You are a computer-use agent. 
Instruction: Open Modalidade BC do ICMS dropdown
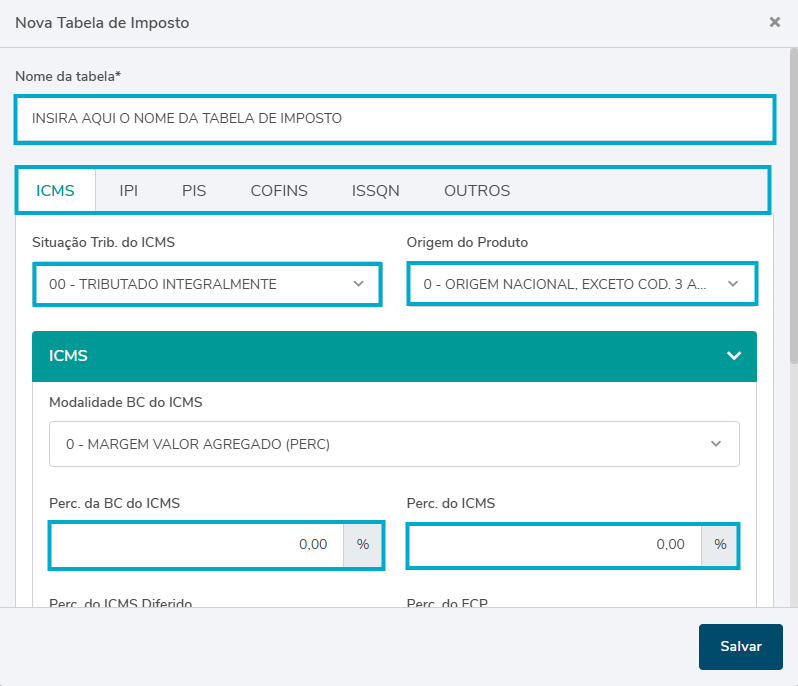[x=394, y=444]
